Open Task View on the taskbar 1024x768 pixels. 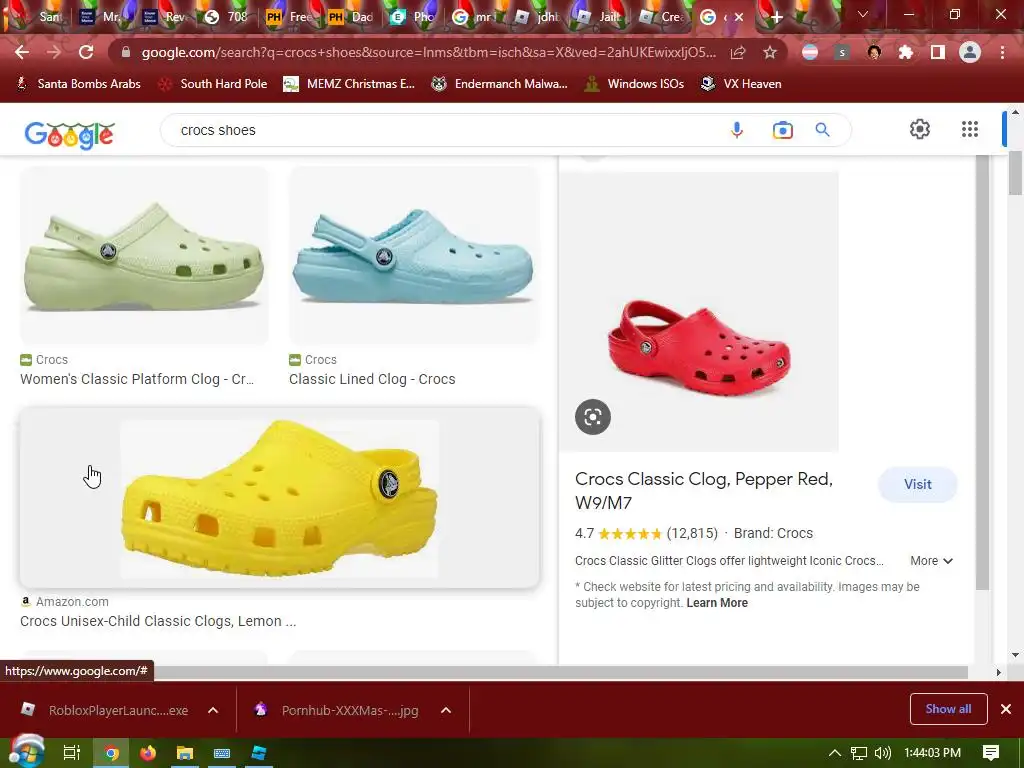72,753
